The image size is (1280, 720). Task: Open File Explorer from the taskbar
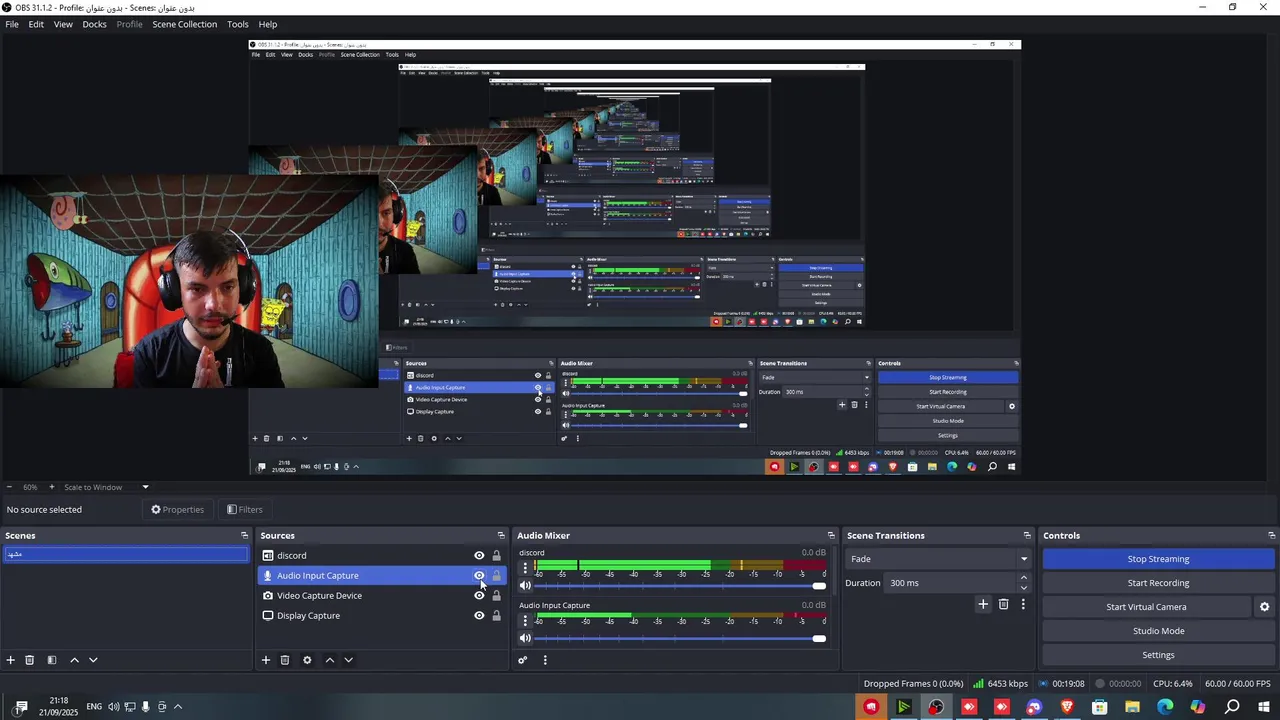1132,707
